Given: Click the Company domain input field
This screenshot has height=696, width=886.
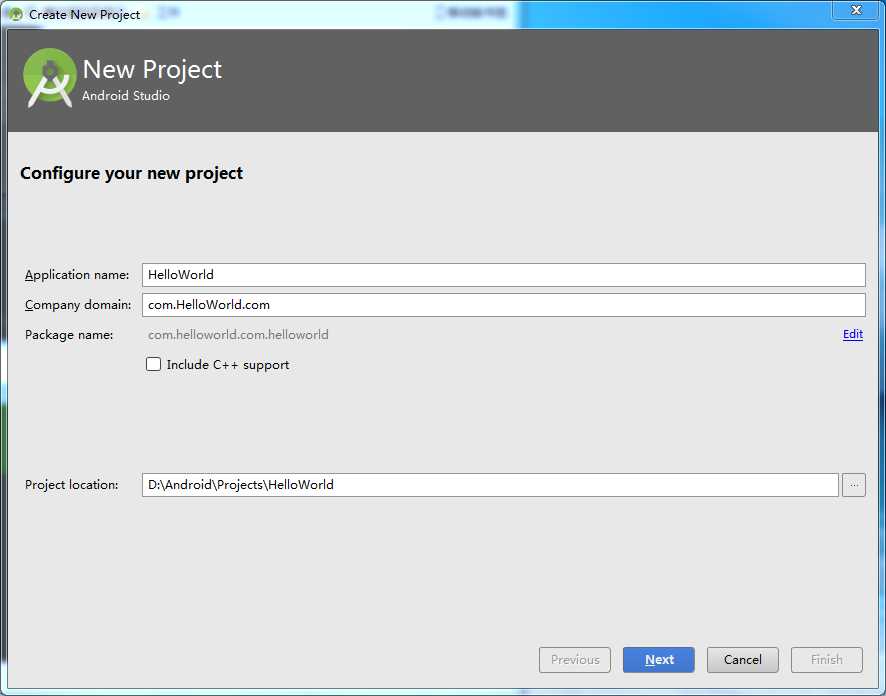Looking at the screenshot, I should pyautogui.click(x=503, y=304).
